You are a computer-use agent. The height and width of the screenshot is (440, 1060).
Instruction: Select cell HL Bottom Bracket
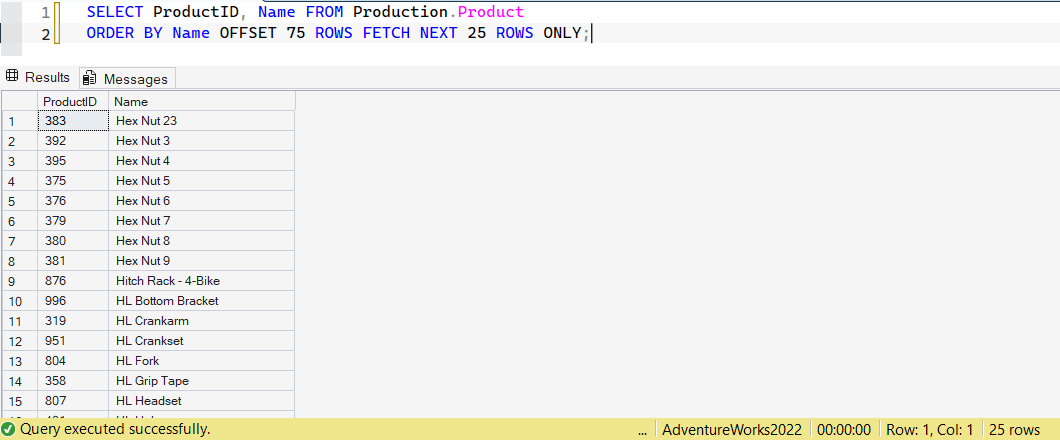point(201,301)
